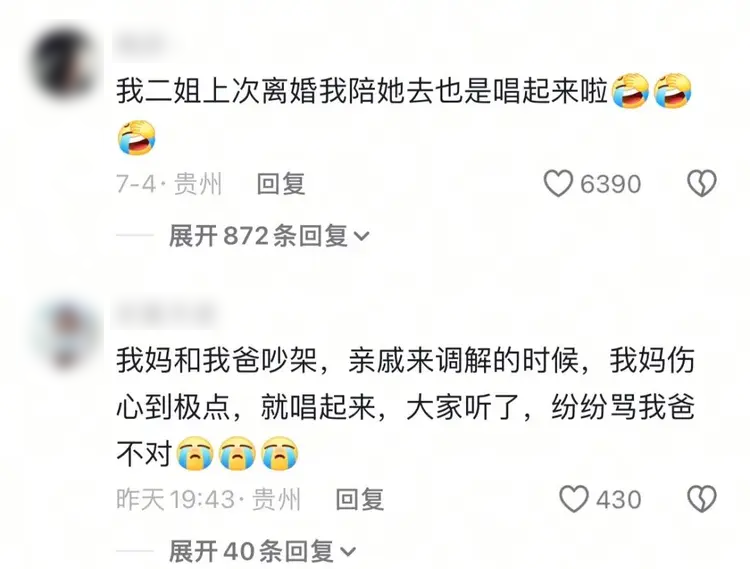Like the comment with 430 likes
The image size is (750, 569).
(574, 499)
